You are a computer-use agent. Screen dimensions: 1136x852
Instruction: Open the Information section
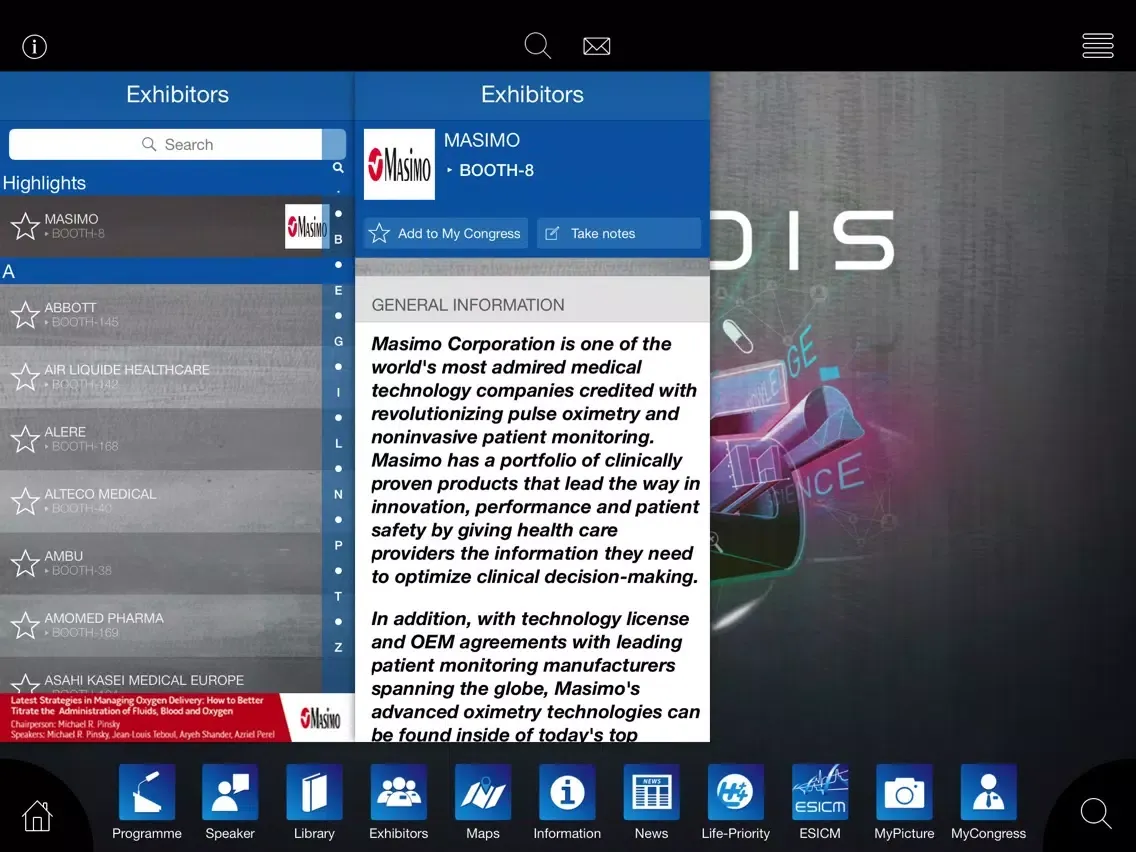567,803
